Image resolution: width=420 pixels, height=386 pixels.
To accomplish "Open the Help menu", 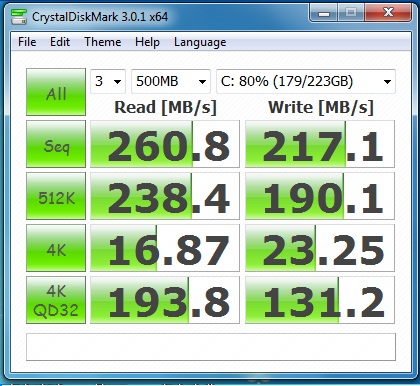I will (147, 42).
